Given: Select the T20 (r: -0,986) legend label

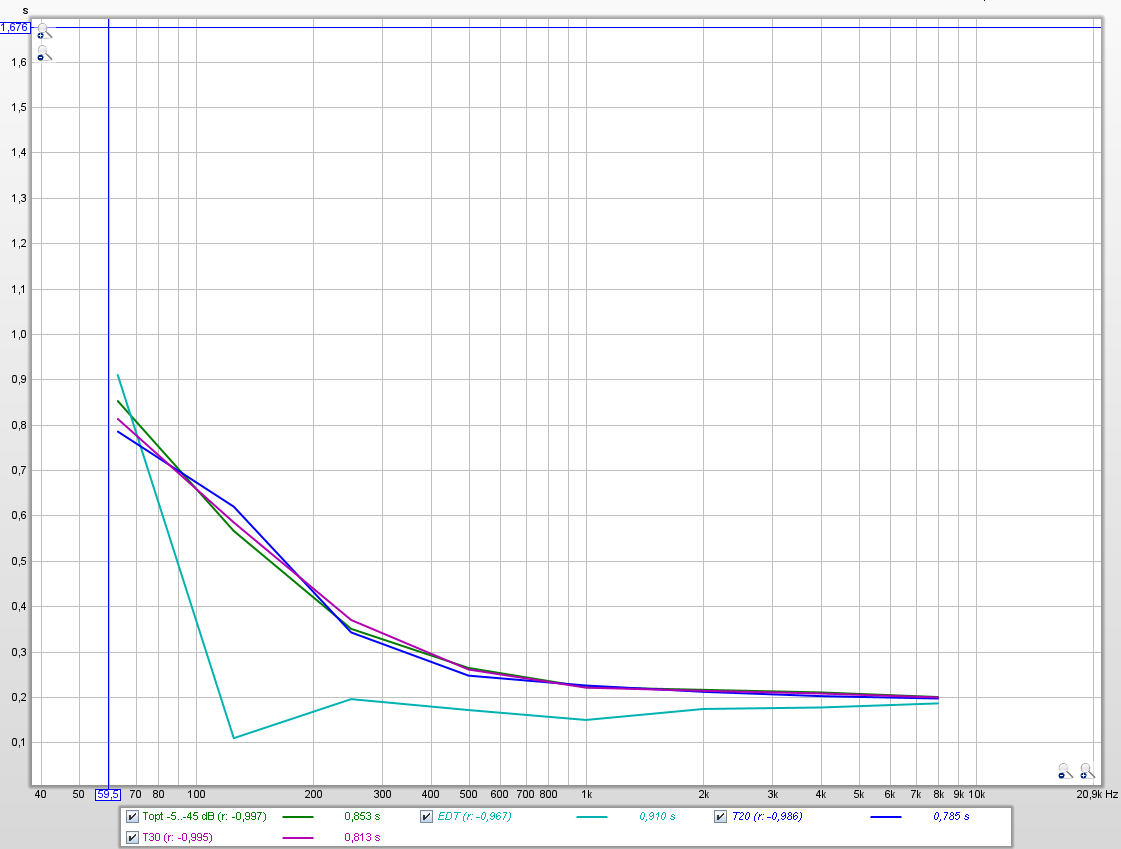Looking at the screenshot, I should (767, 817).
